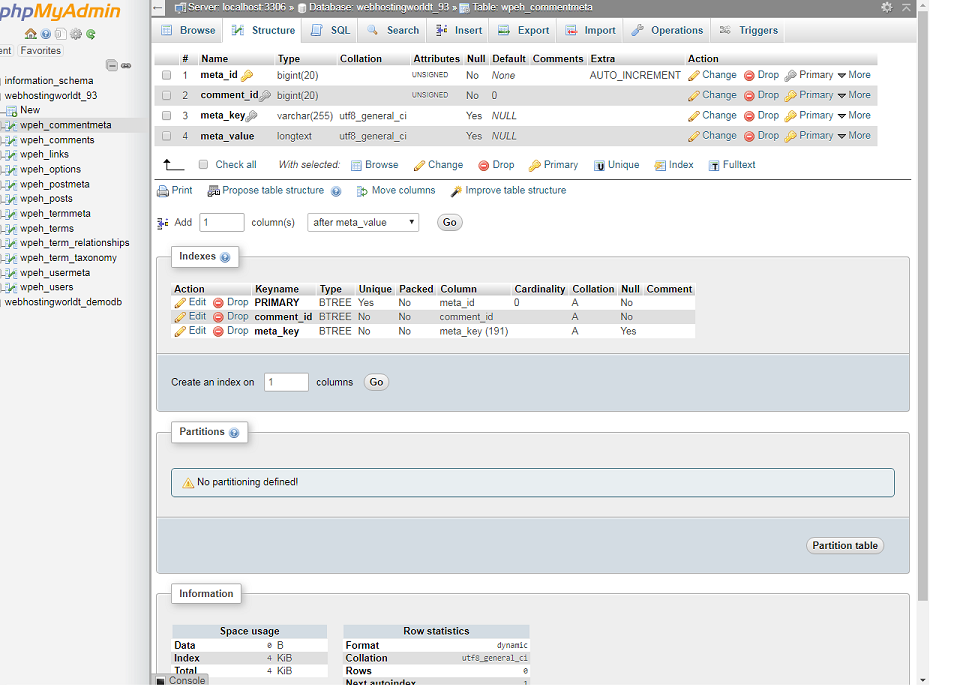Switch to the SQL tab

pyautogui.click(x=331, y=30)
